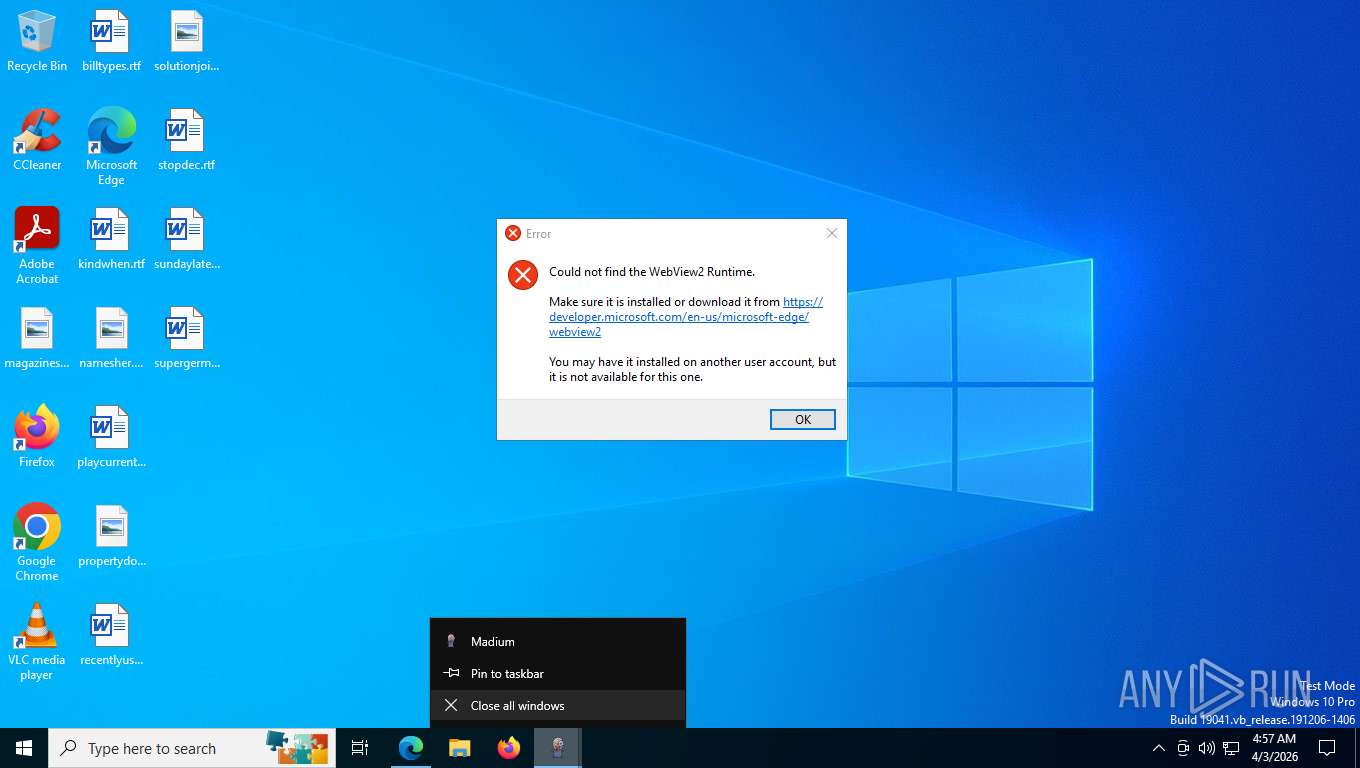Open Task View from the taskbar

(360, 748)
